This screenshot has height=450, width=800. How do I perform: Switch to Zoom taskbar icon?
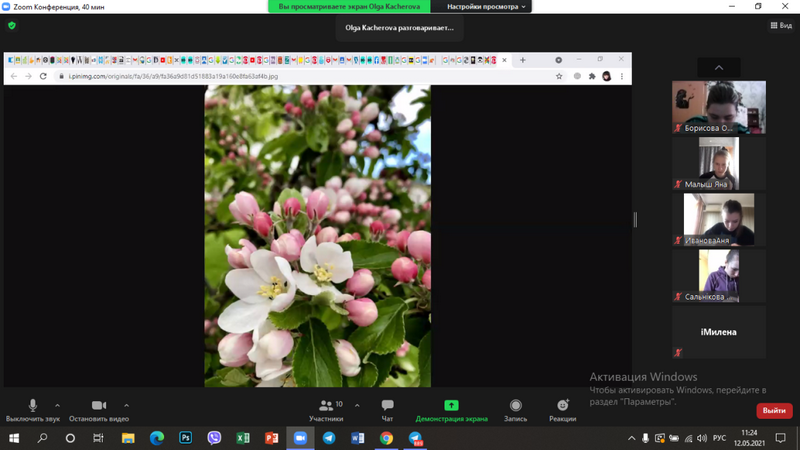(300, 438)
